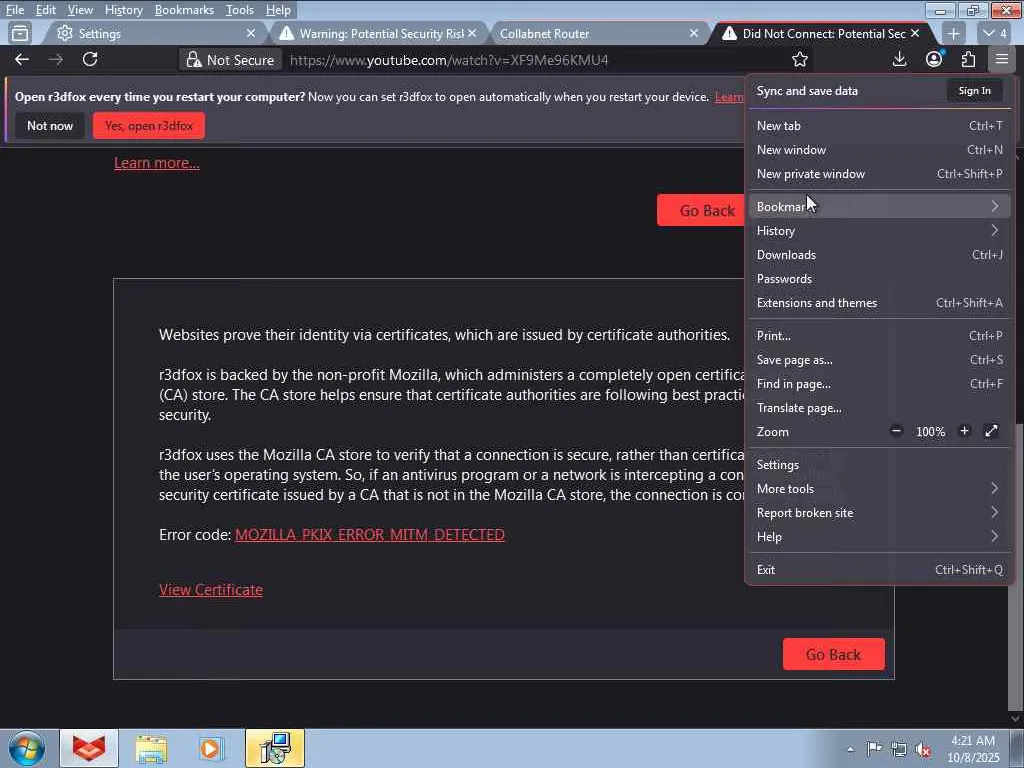Viewport: 1024px width, 768px height.
Task: Select Find in page... menu item
Action: pyautogui.click(x=879, y=384)
